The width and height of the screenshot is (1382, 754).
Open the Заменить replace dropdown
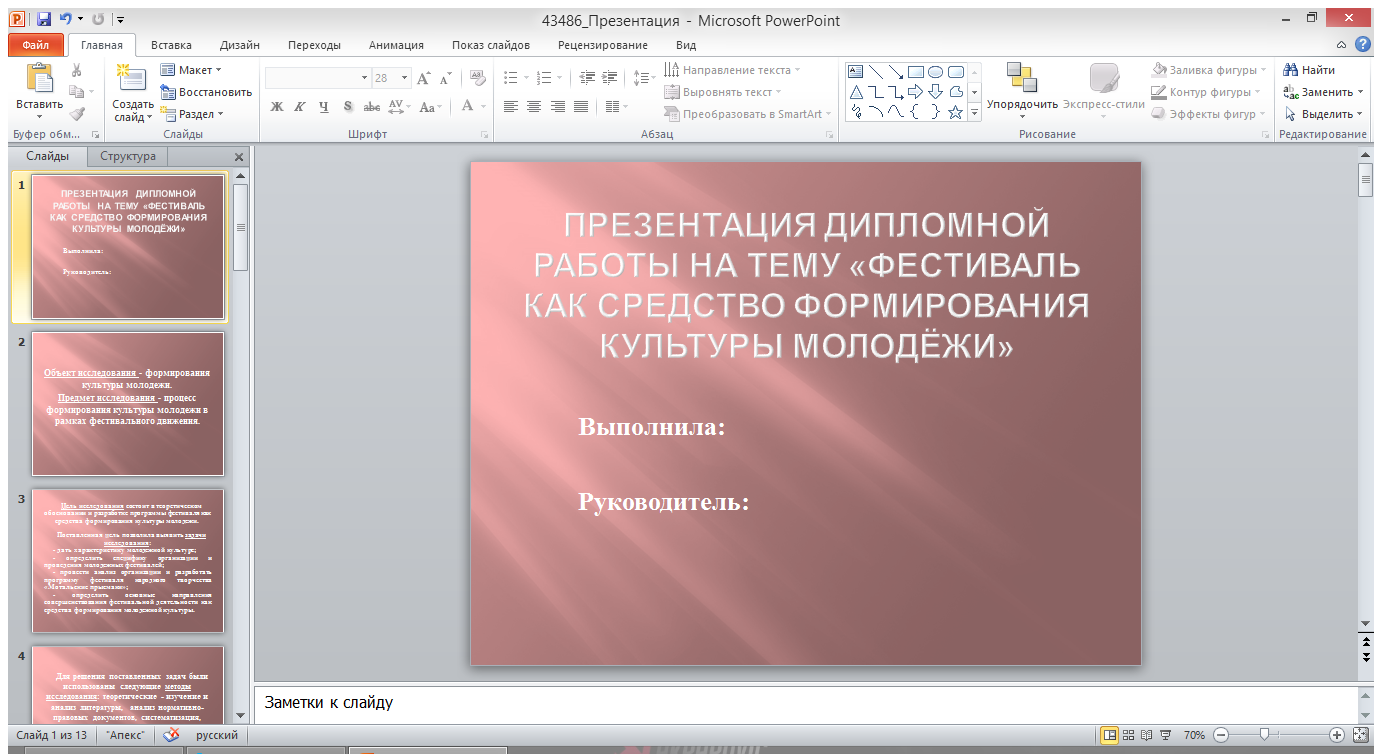click(1324, 92)
